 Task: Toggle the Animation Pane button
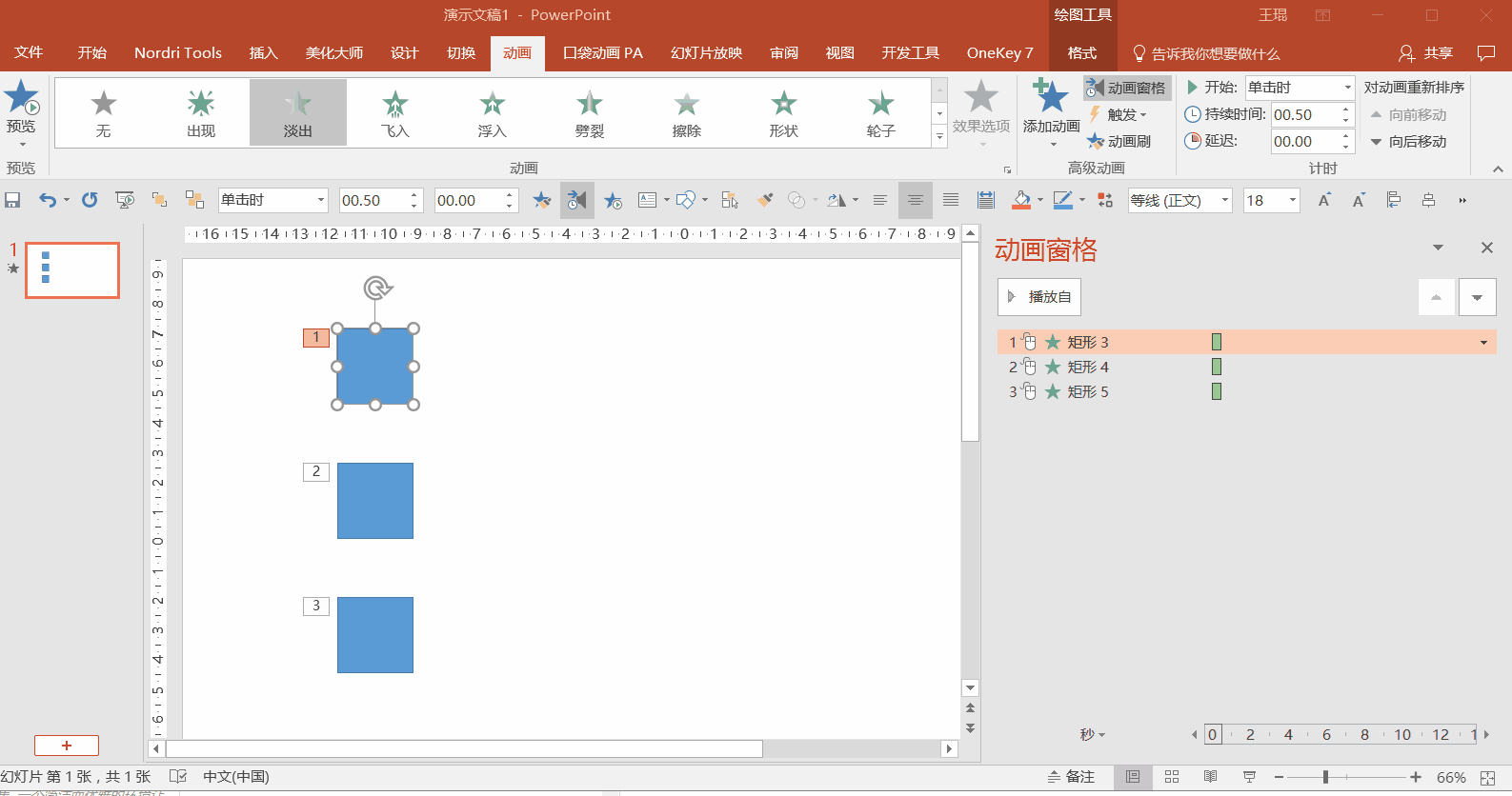(1127, 88)
